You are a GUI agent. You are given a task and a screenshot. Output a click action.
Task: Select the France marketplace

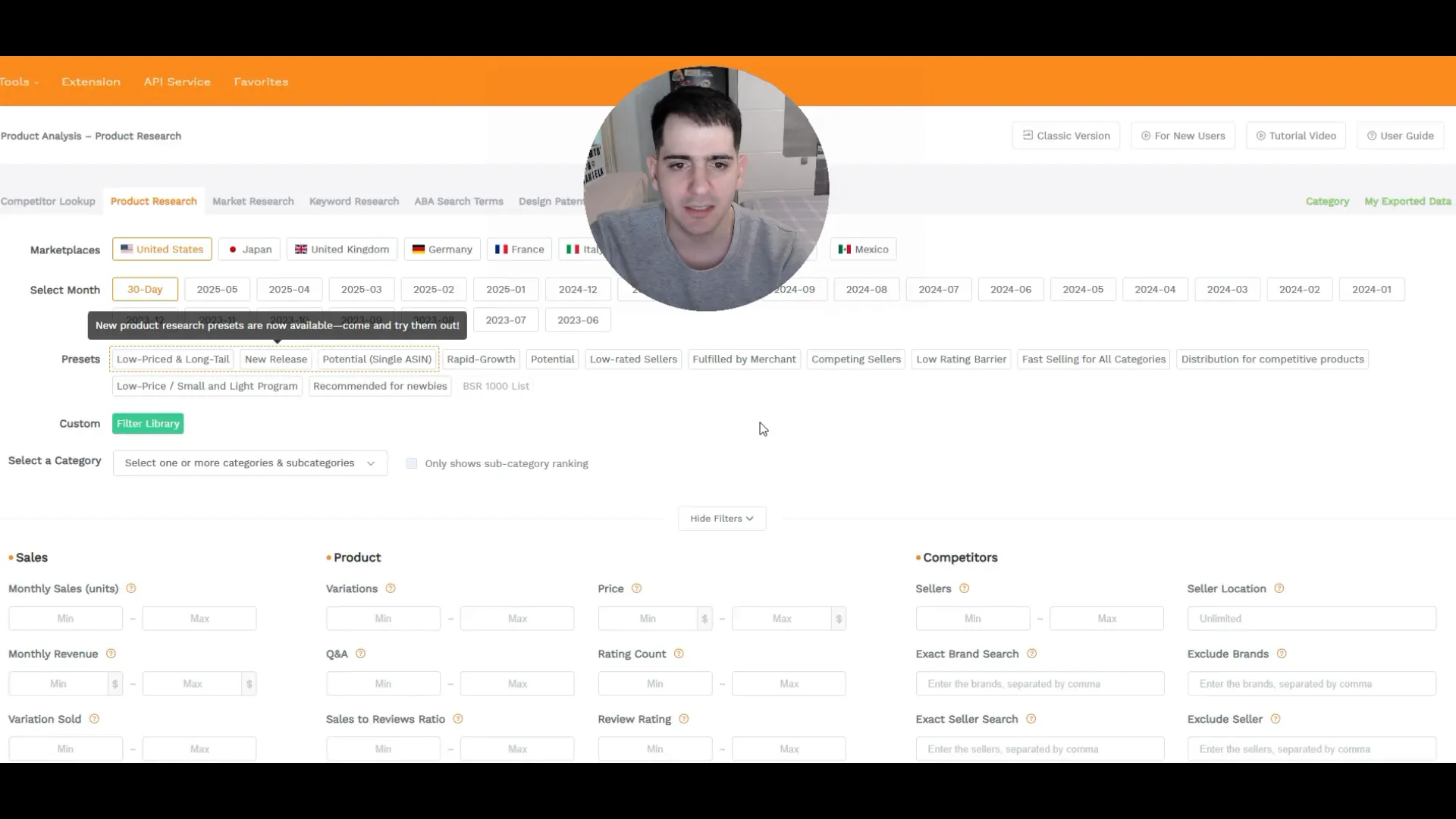(519, 249)
